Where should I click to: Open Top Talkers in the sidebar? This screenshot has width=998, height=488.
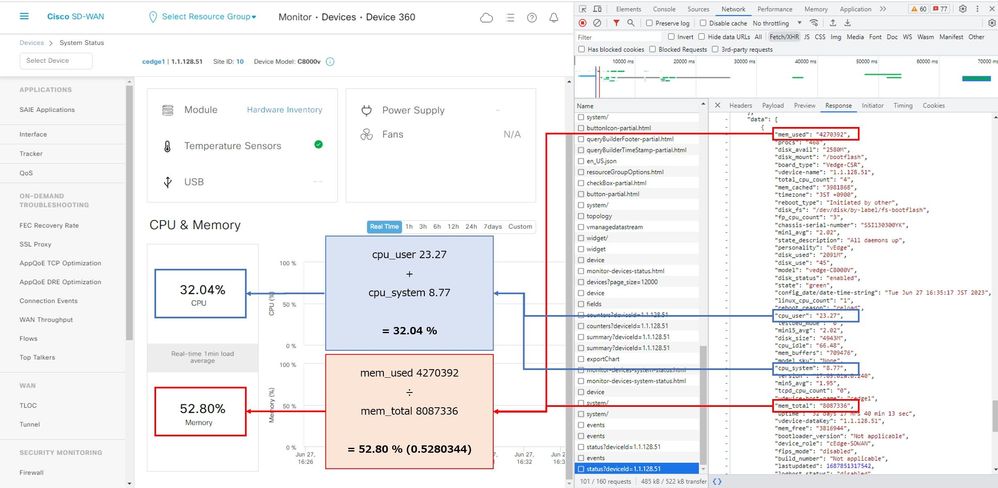pyautogui.click(x=37, y=357)
